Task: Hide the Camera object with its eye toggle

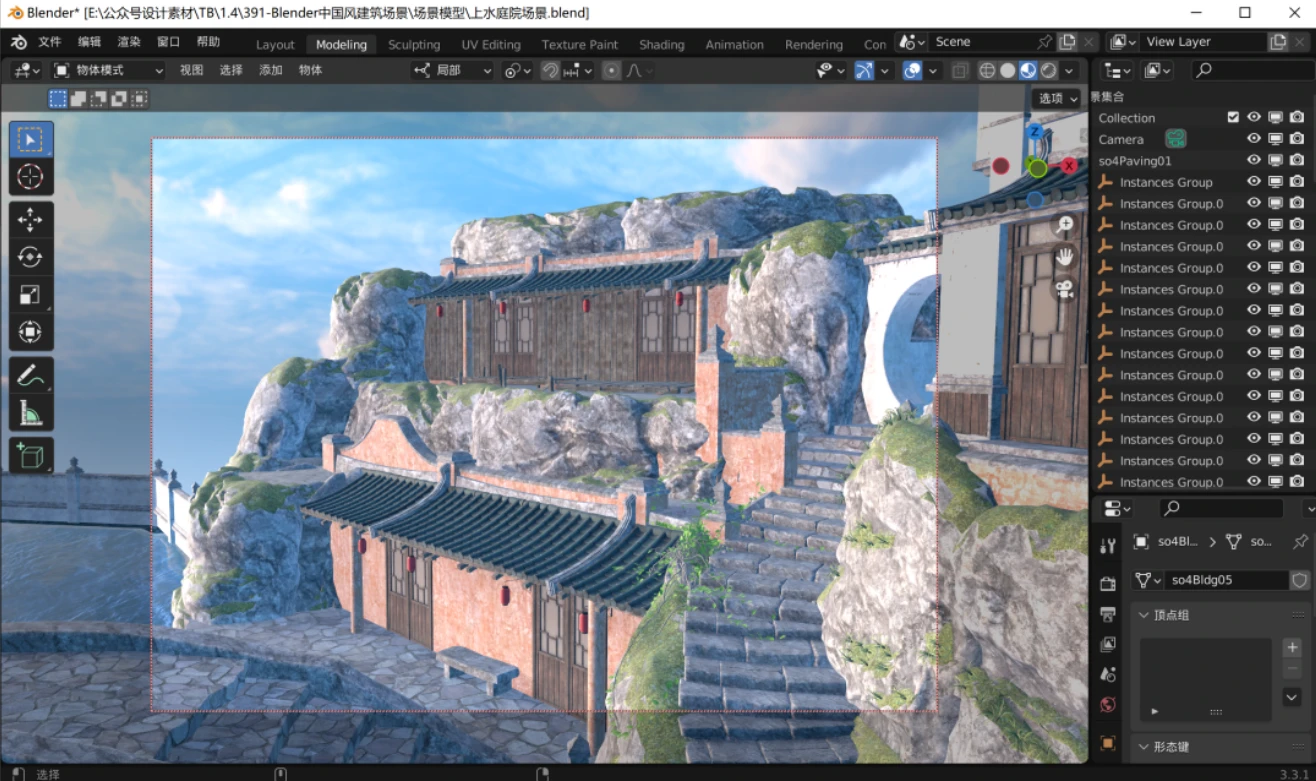Action: click(1253, 139)
